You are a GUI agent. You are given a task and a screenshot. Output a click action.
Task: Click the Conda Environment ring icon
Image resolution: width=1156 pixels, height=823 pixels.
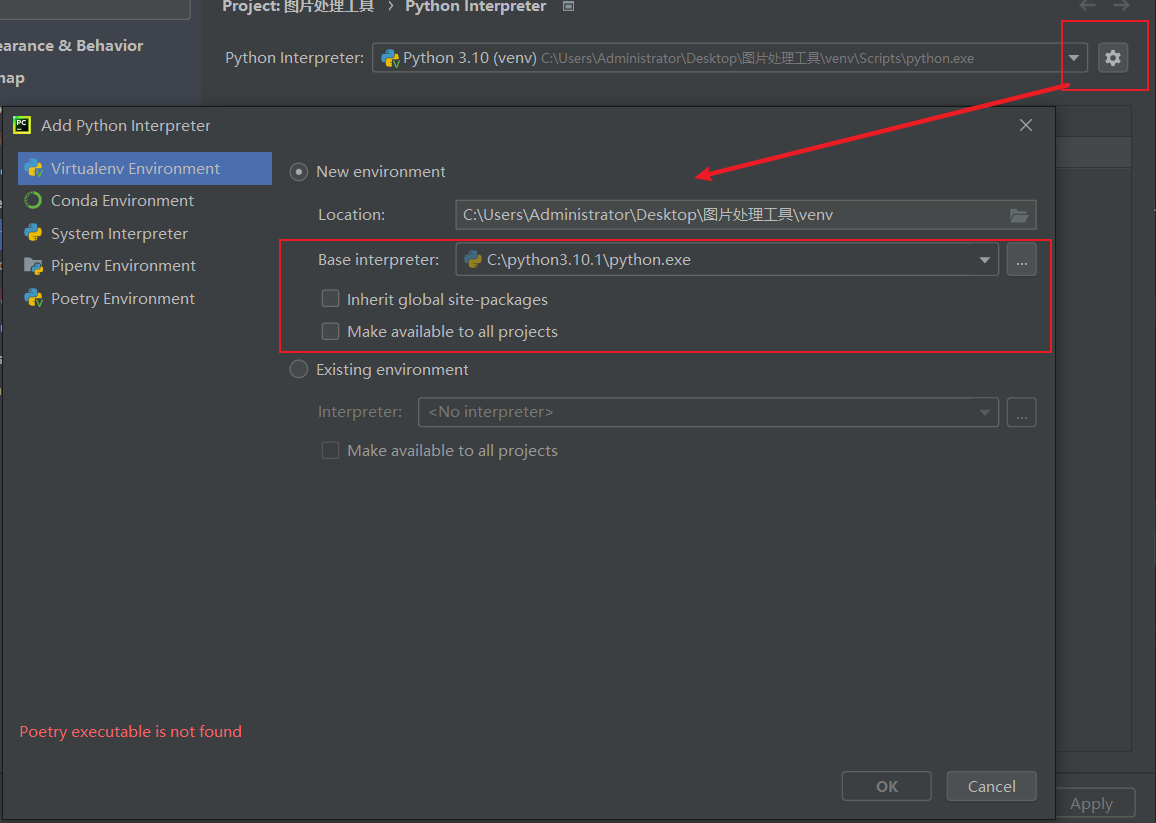click(x=33, y=201)
